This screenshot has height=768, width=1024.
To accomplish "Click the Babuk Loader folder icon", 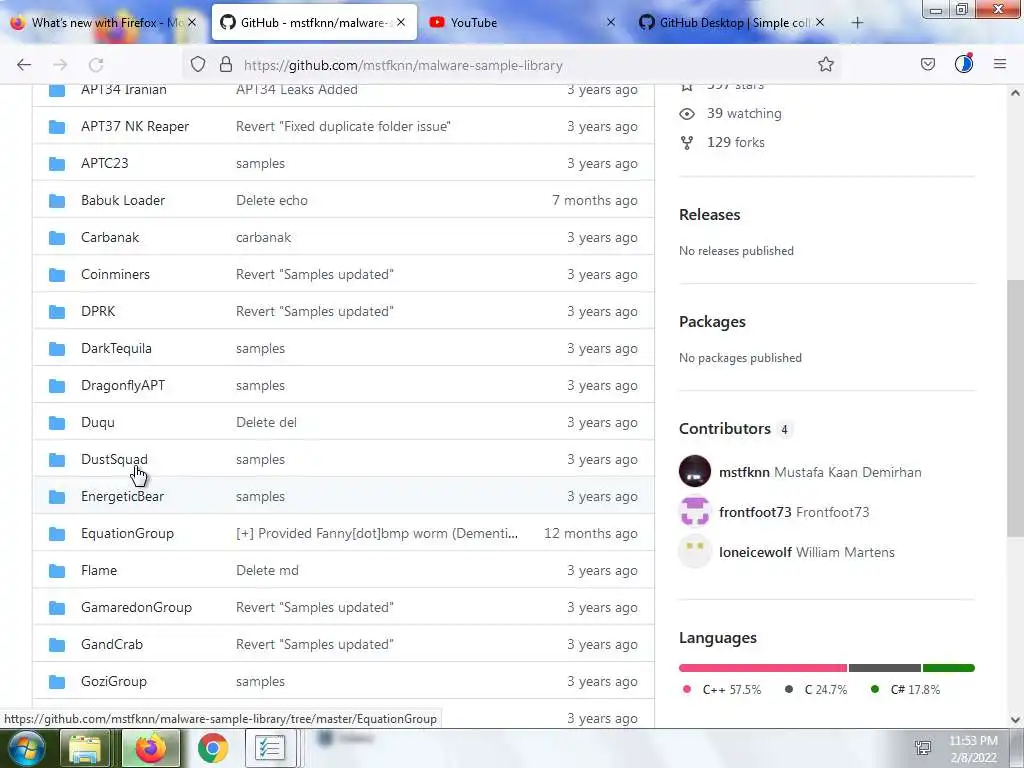I will click(x=57, y=201).
